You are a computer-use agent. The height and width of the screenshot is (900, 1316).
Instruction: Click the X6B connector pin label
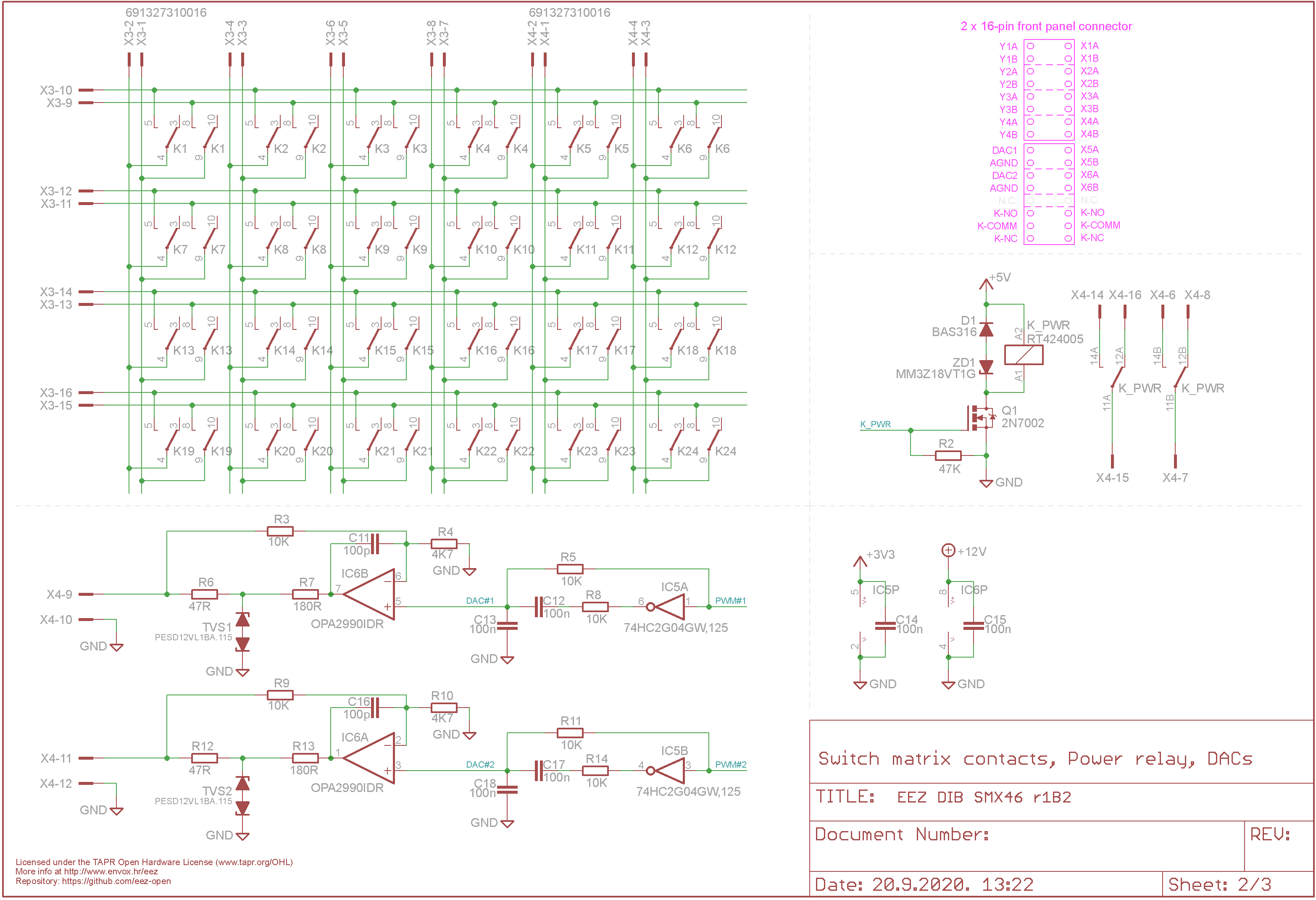pos(1089,187)
